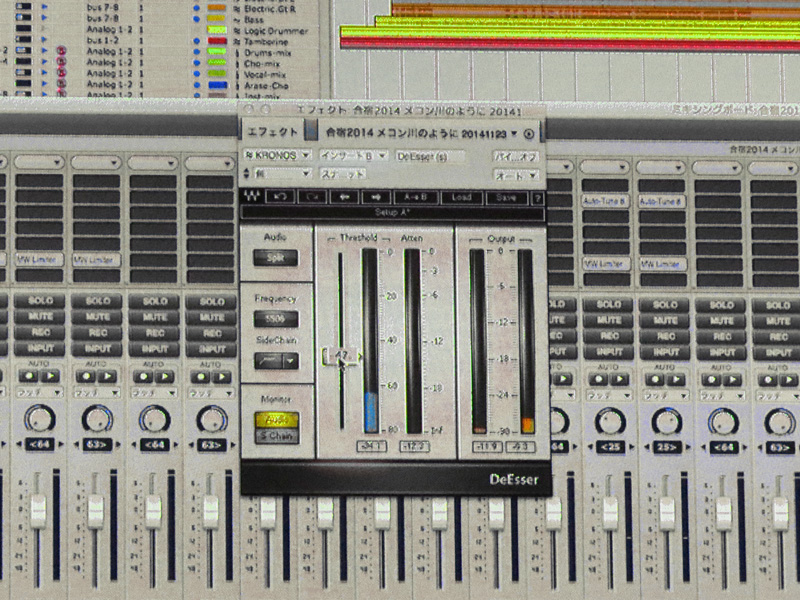Screen dimensions: 800x600
Task: Click play-enable triangle on the Bass track row
Action: pyautogui.click(x=44, y=19)
